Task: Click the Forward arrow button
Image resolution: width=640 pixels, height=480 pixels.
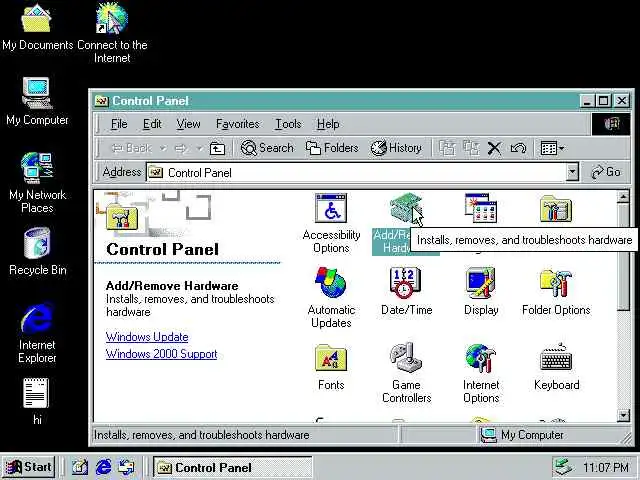Action: [x=181, y=148]
